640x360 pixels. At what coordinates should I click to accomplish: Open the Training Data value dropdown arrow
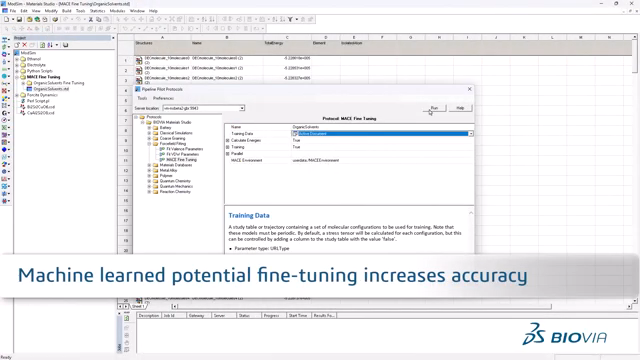tap(471, 134)
